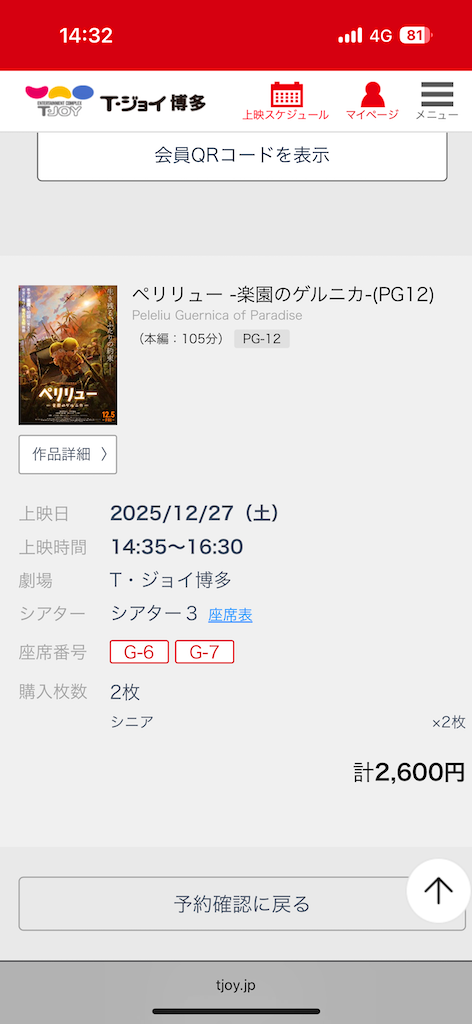Open マイページ person icon
The width and height of the screenshot is (472, 1024).
[372, 101]
